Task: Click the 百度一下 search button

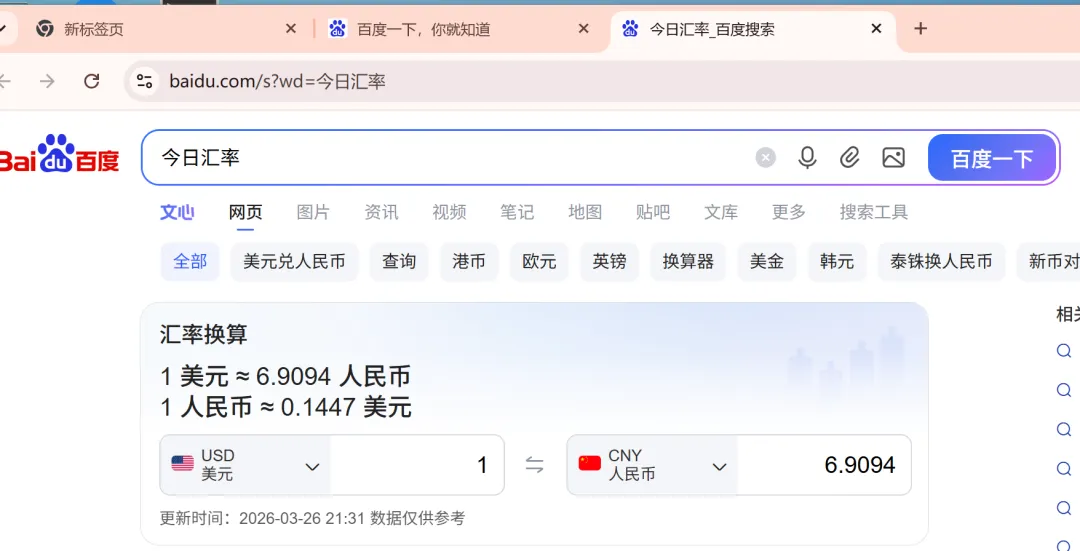Action: pos(992,158)
